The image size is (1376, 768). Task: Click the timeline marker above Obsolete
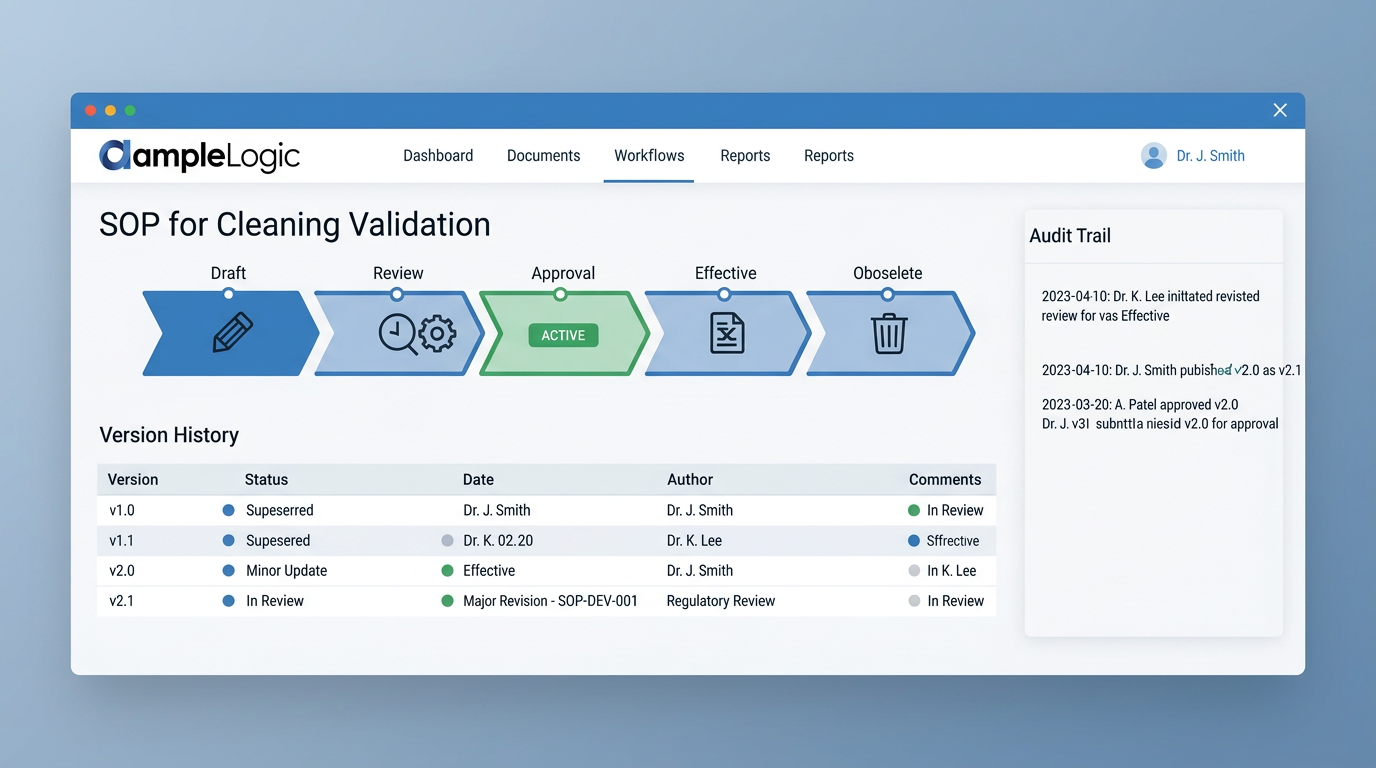887,294
